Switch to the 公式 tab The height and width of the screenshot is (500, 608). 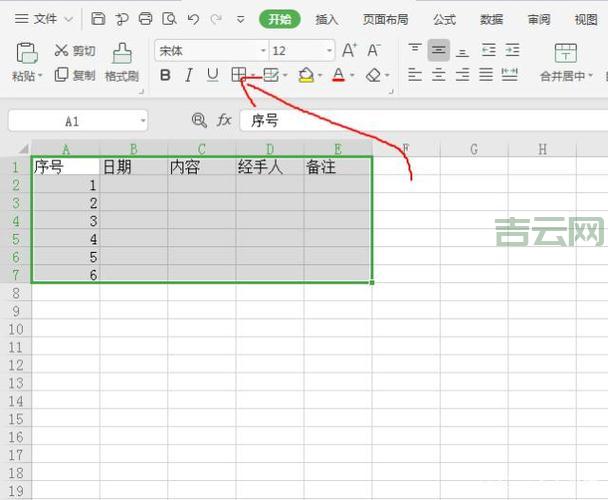point(444,19)
